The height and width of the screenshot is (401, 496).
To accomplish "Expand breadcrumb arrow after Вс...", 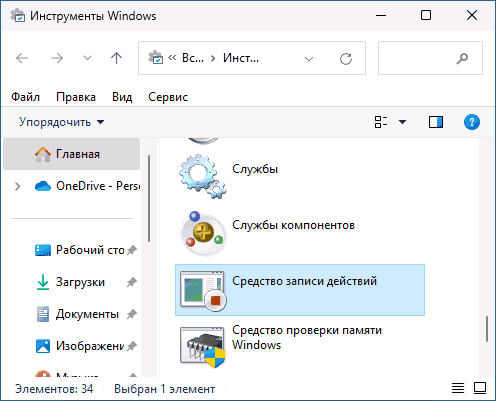I will pyautogui.click(x=213, y=59).
